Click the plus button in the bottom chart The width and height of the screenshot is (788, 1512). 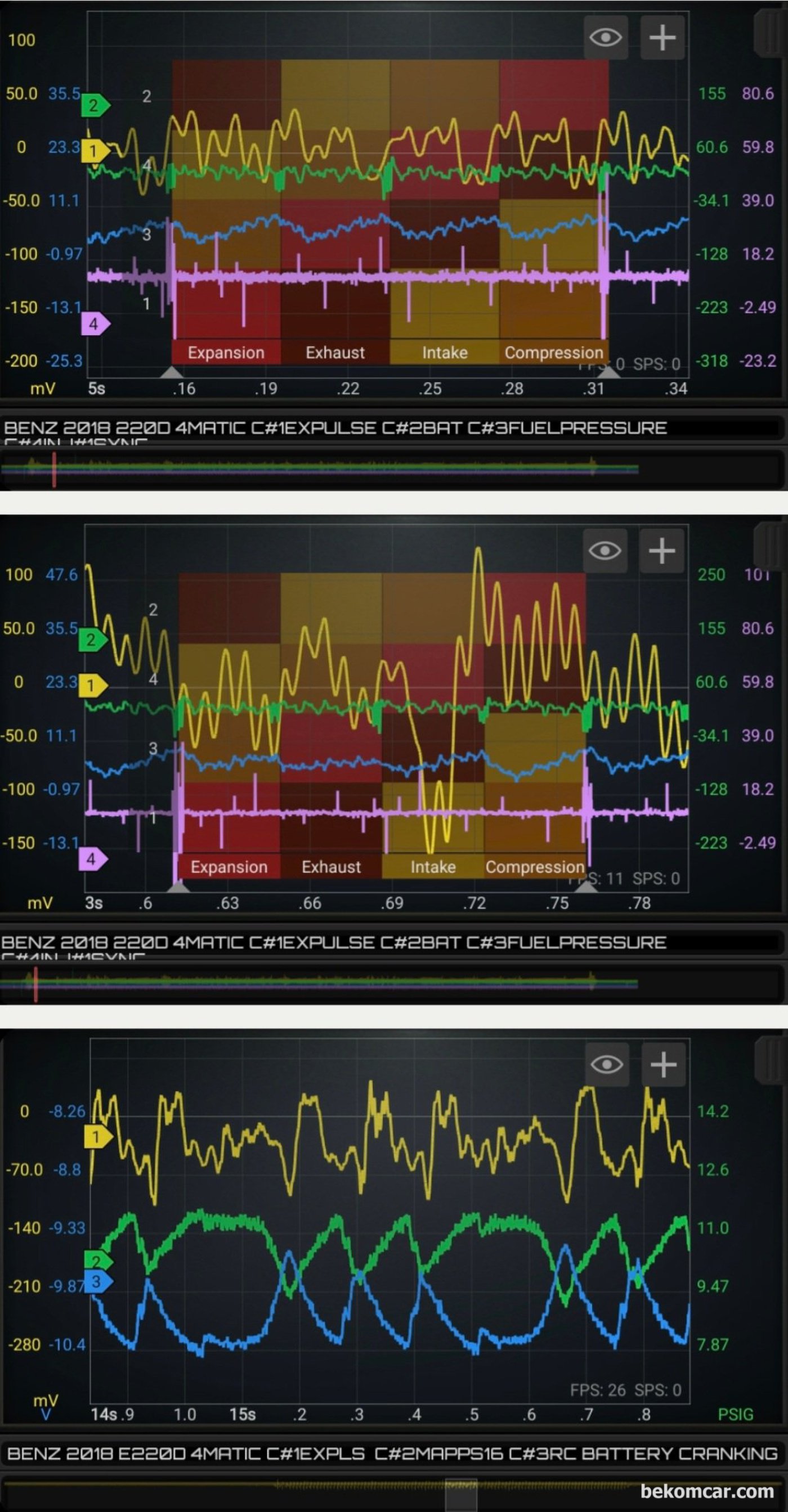click(664, 1064)
